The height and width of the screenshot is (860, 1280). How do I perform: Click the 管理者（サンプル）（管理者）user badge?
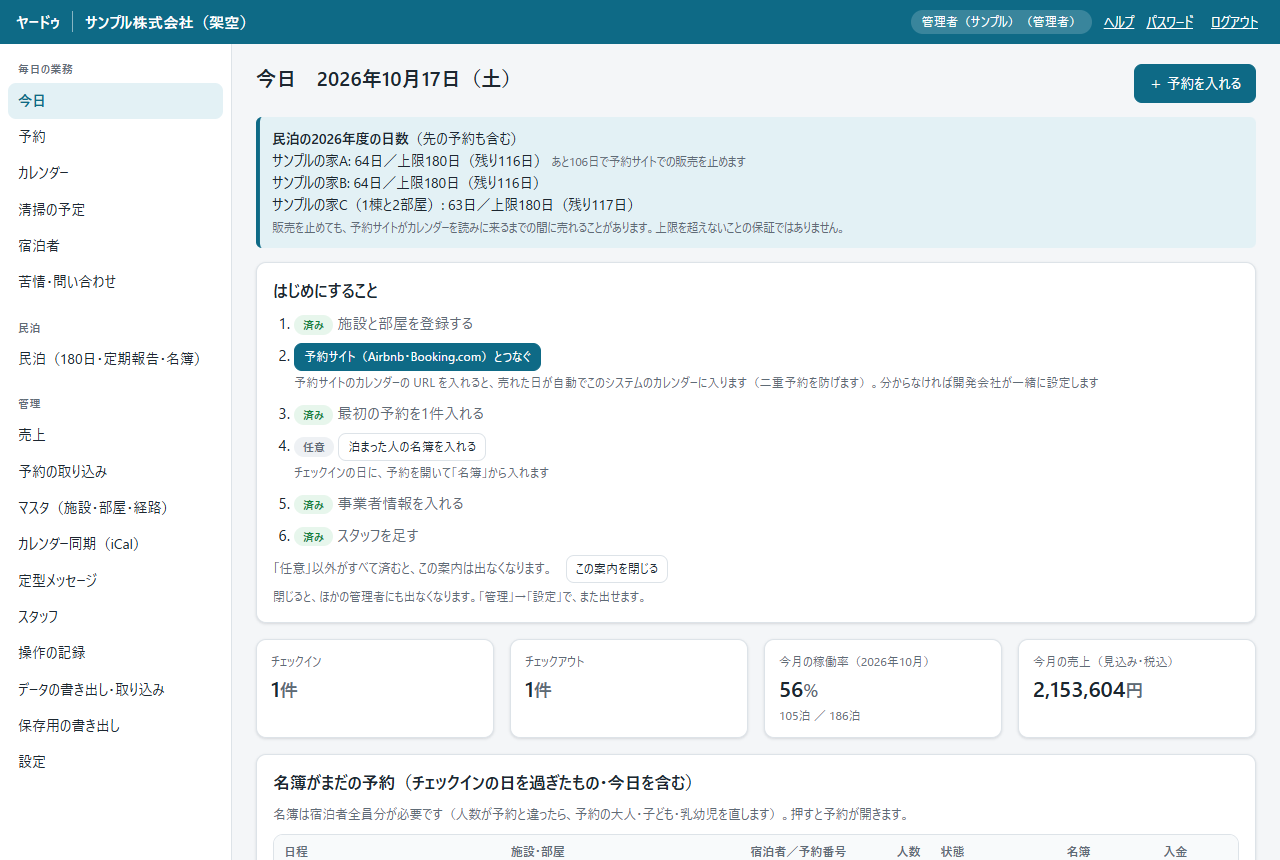pyautogui.click(x=1001, y=22)
